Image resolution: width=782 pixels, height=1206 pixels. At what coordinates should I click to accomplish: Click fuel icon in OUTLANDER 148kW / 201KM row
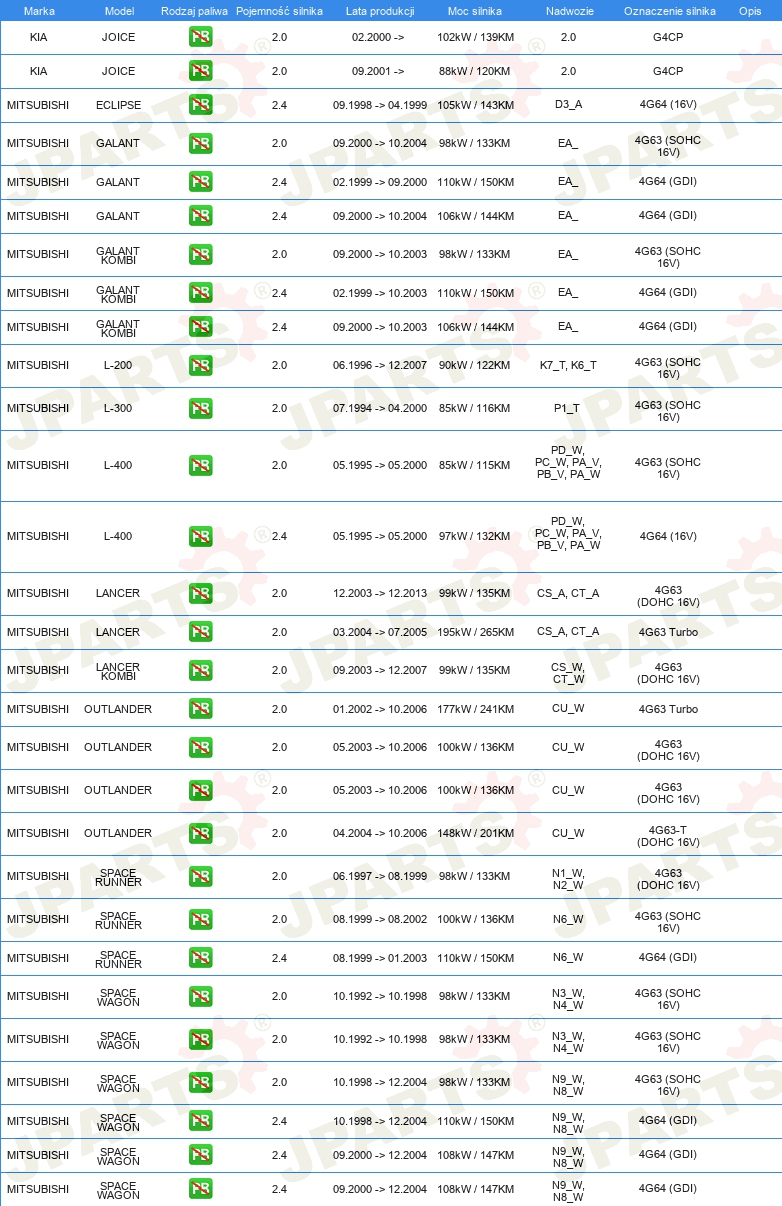click(200, 834)
